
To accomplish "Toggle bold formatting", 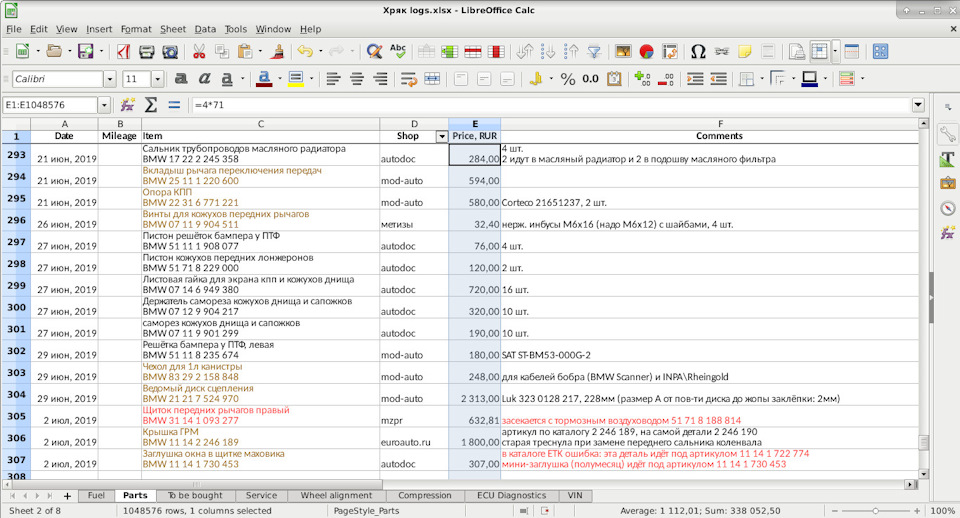I will tap(181, 79).
